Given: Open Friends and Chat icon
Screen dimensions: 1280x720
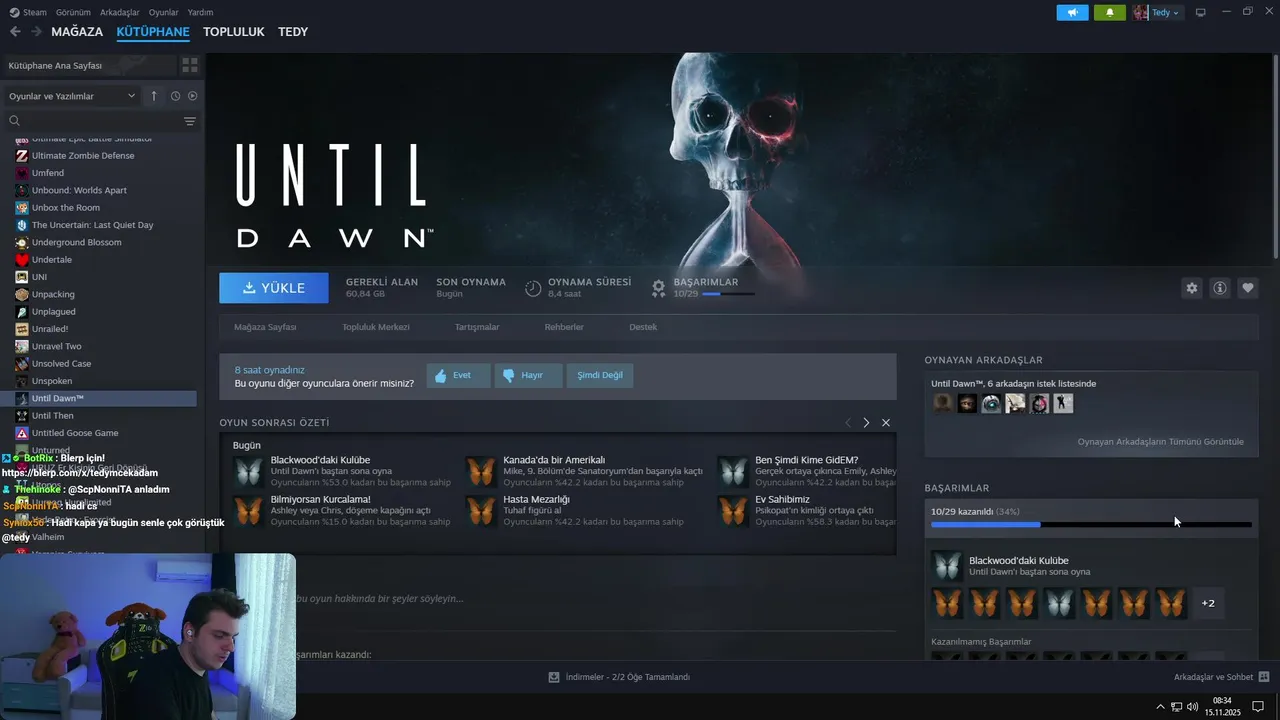Looking at the screenshot, I should (x=1264, y=677).
